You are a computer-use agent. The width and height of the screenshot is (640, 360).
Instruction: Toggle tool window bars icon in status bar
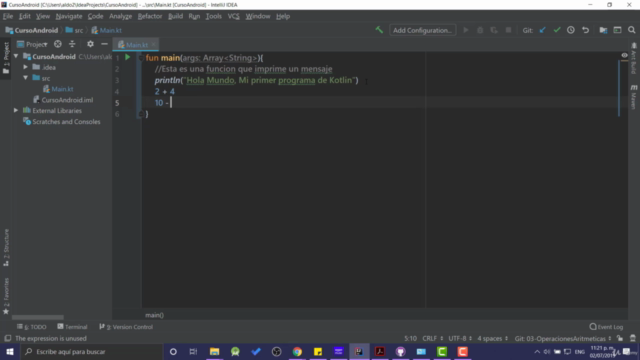click(7, 338)
